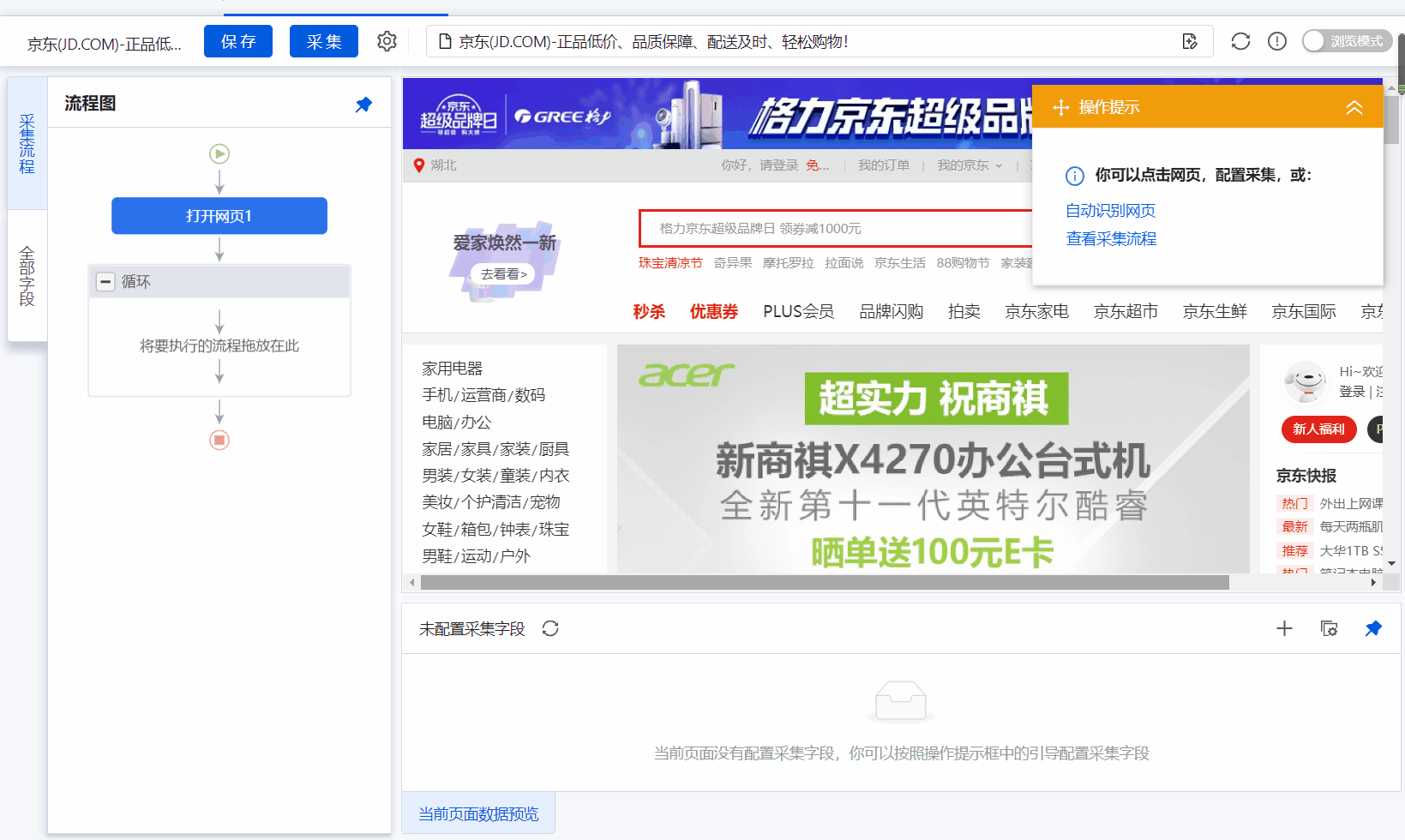Click the edit-URL icon in address bar
The width and height of the screenshot is (1405, 840).
click(x=1190, y=41)
